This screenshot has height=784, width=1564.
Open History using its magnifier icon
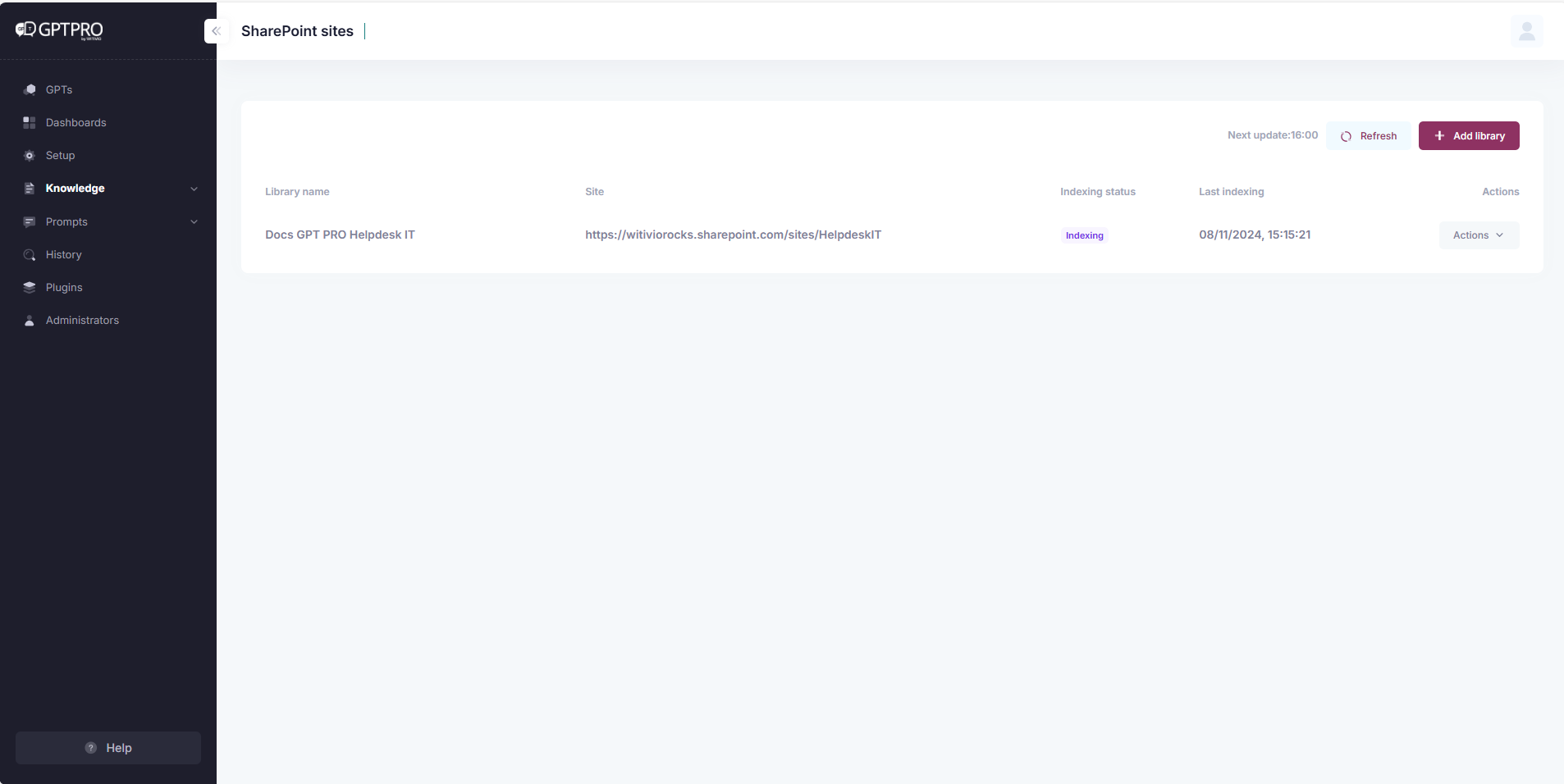pos(29,254)
